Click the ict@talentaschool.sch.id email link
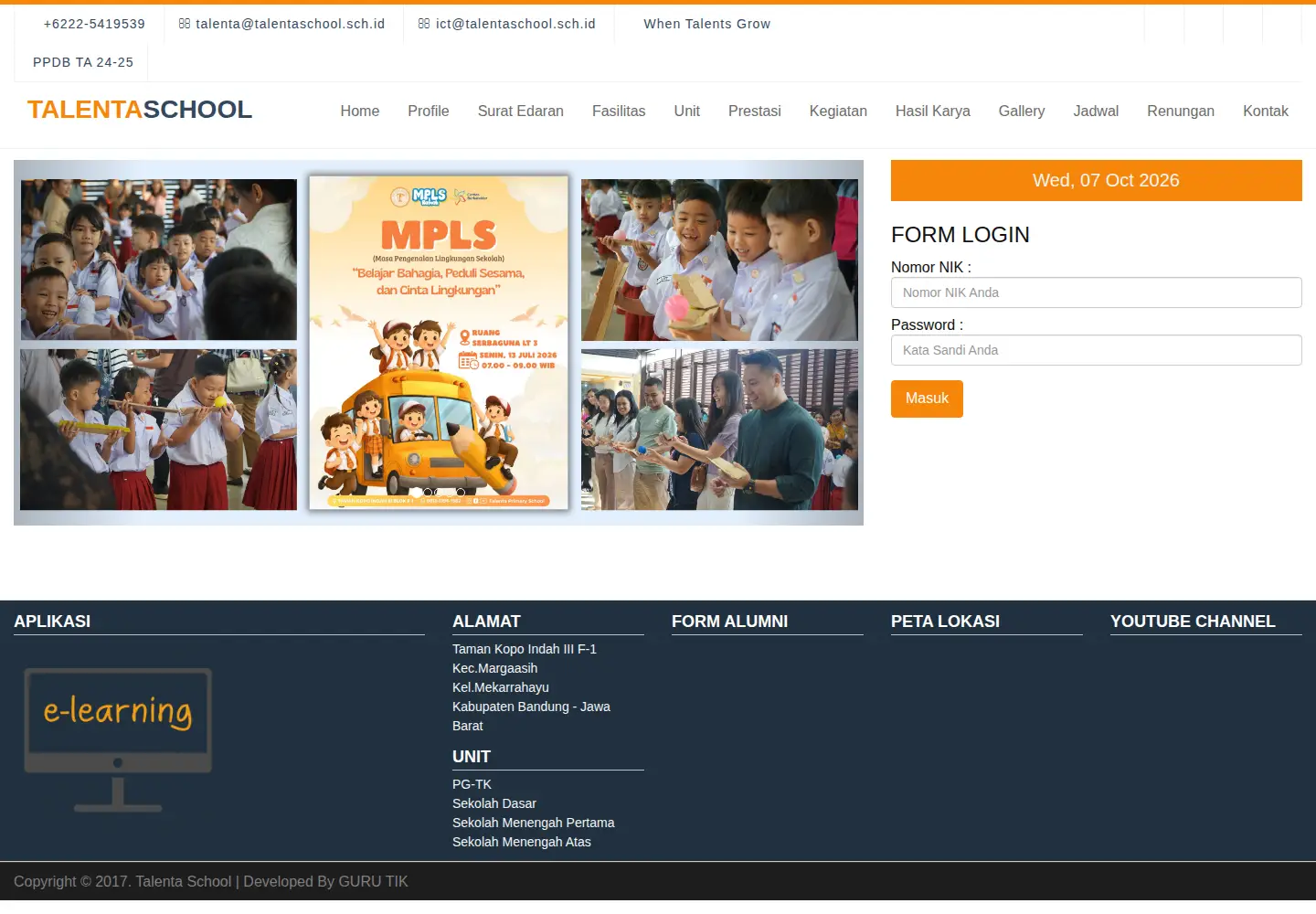1316x914 pixels. coord(515,24)
